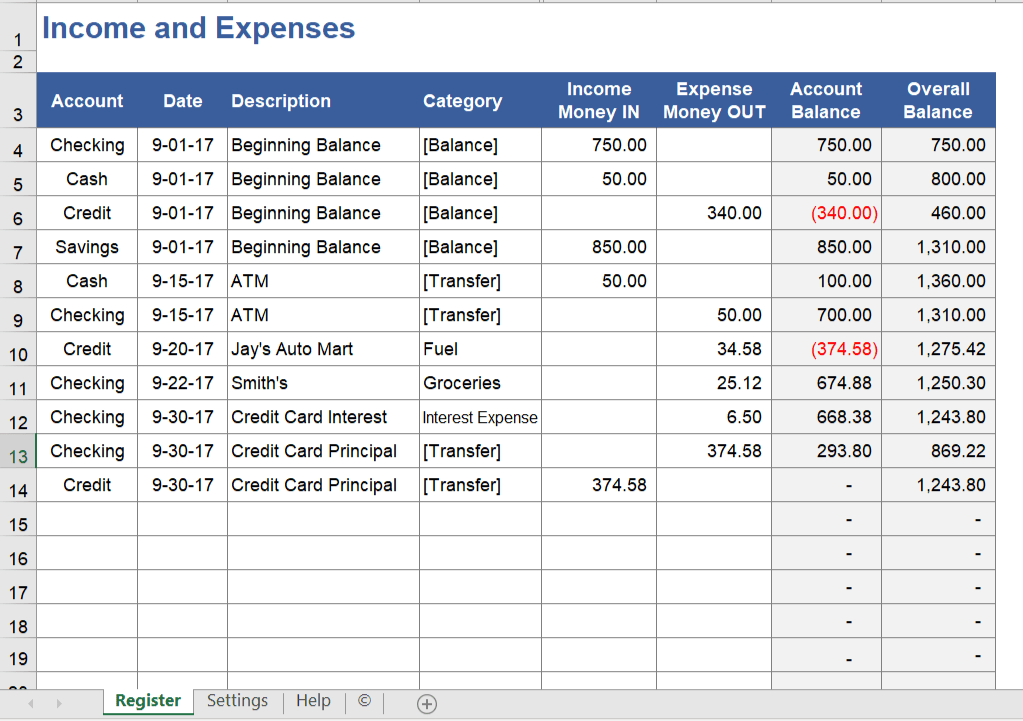The image size is (1023, 721).
Task: Select row header 4
Action: 17,145
